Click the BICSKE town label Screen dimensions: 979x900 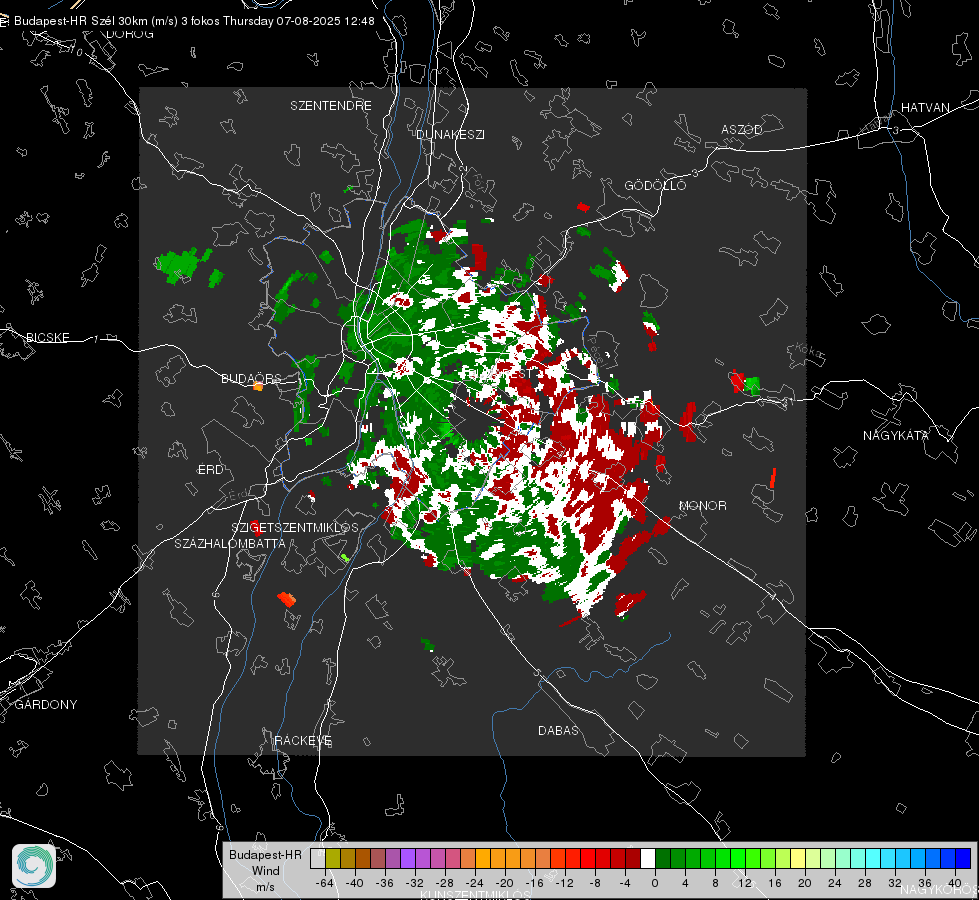[x=47, y=337]
